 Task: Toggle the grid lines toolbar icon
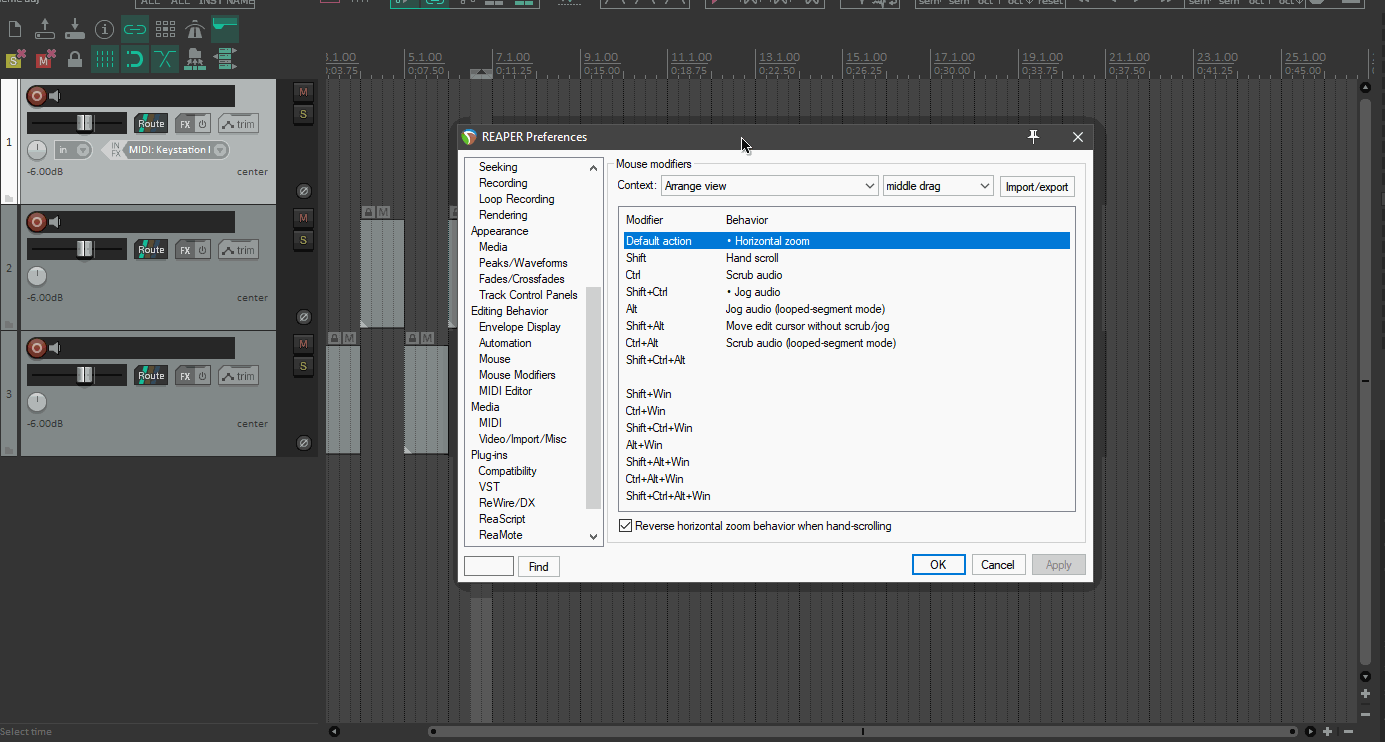[x=105, y=60]
